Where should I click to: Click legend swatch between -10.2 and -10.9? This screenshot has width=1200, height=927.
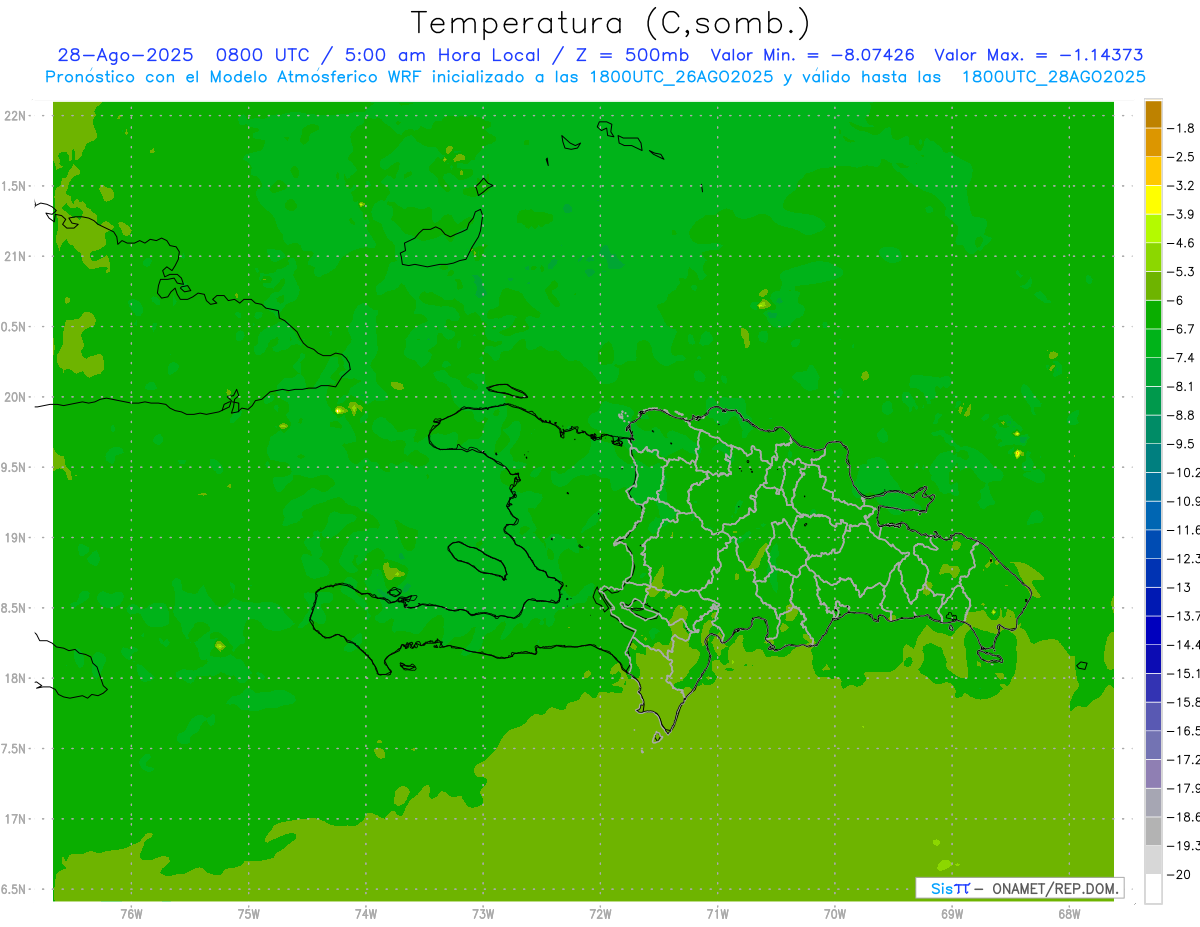pos(1153,487)
